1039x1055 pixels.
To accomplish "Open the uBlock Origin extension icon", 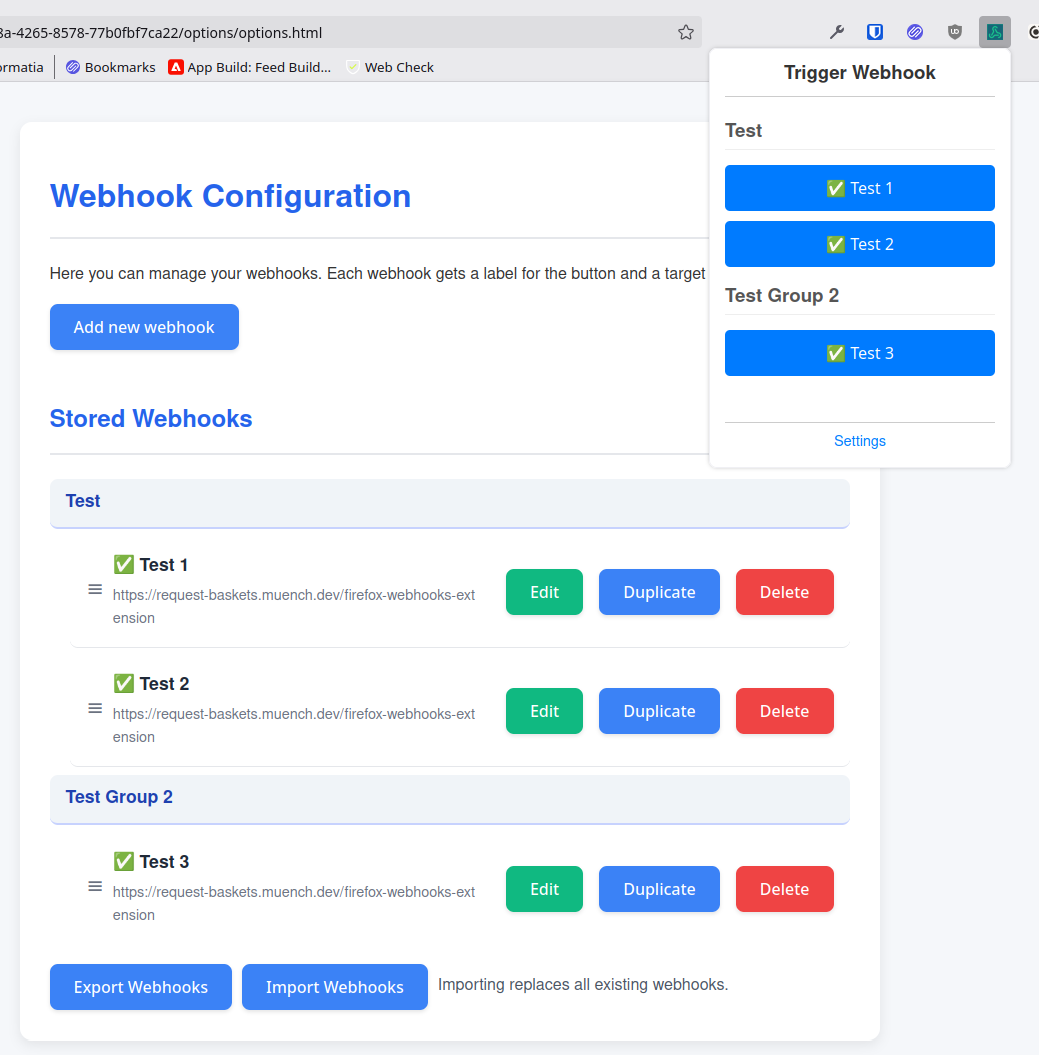I will tap(955, 32).
